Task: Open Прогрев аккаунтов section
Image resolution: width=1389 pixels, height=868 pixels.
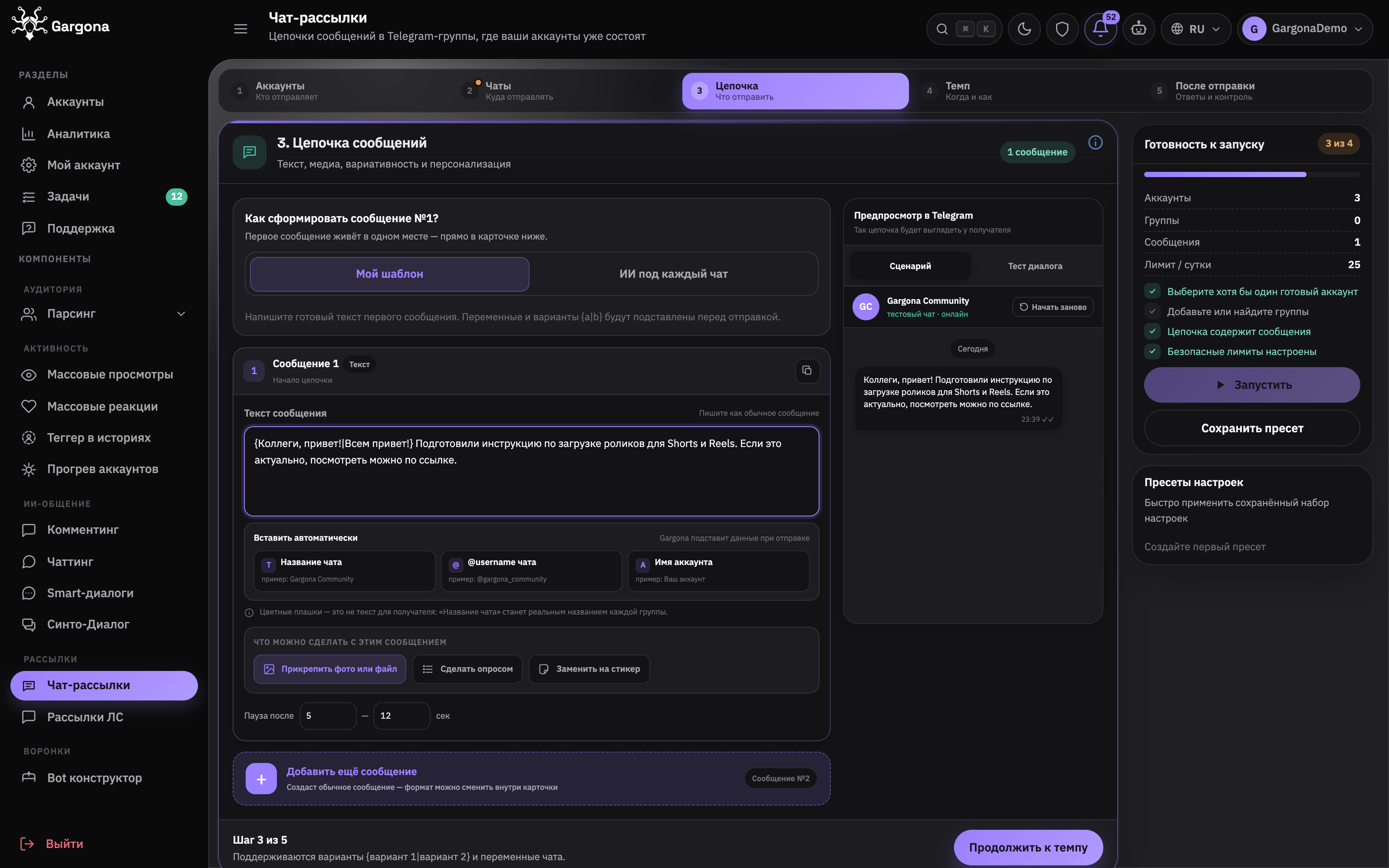Action: coord(104,469)
